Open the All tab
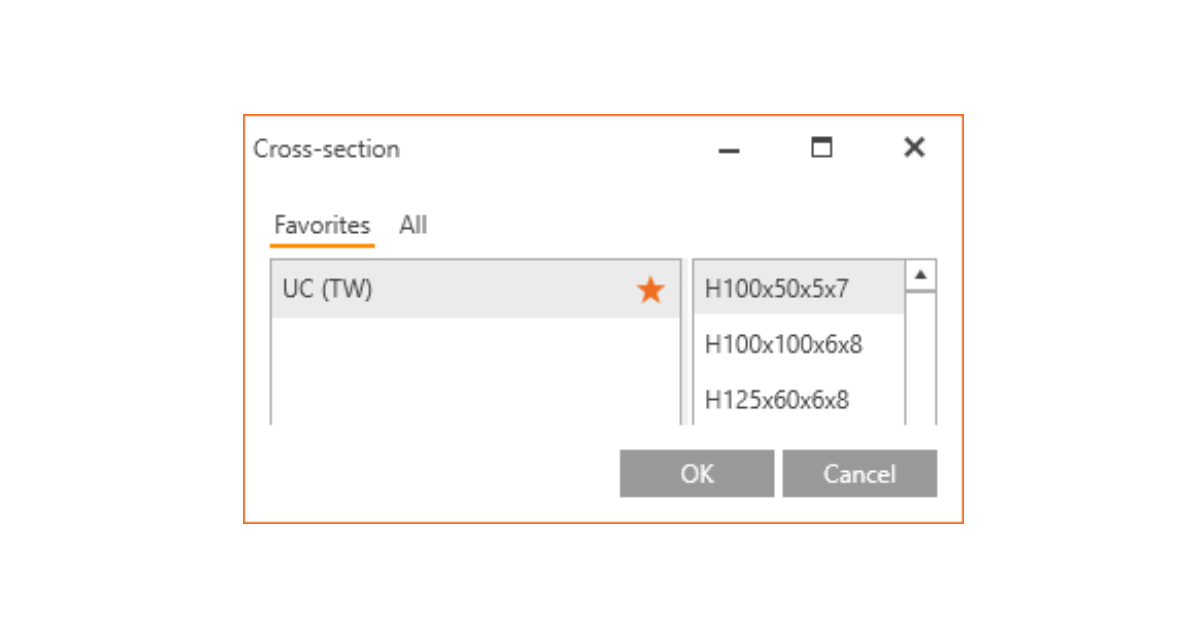This screenshot has width=1200, height=630. 413,225
